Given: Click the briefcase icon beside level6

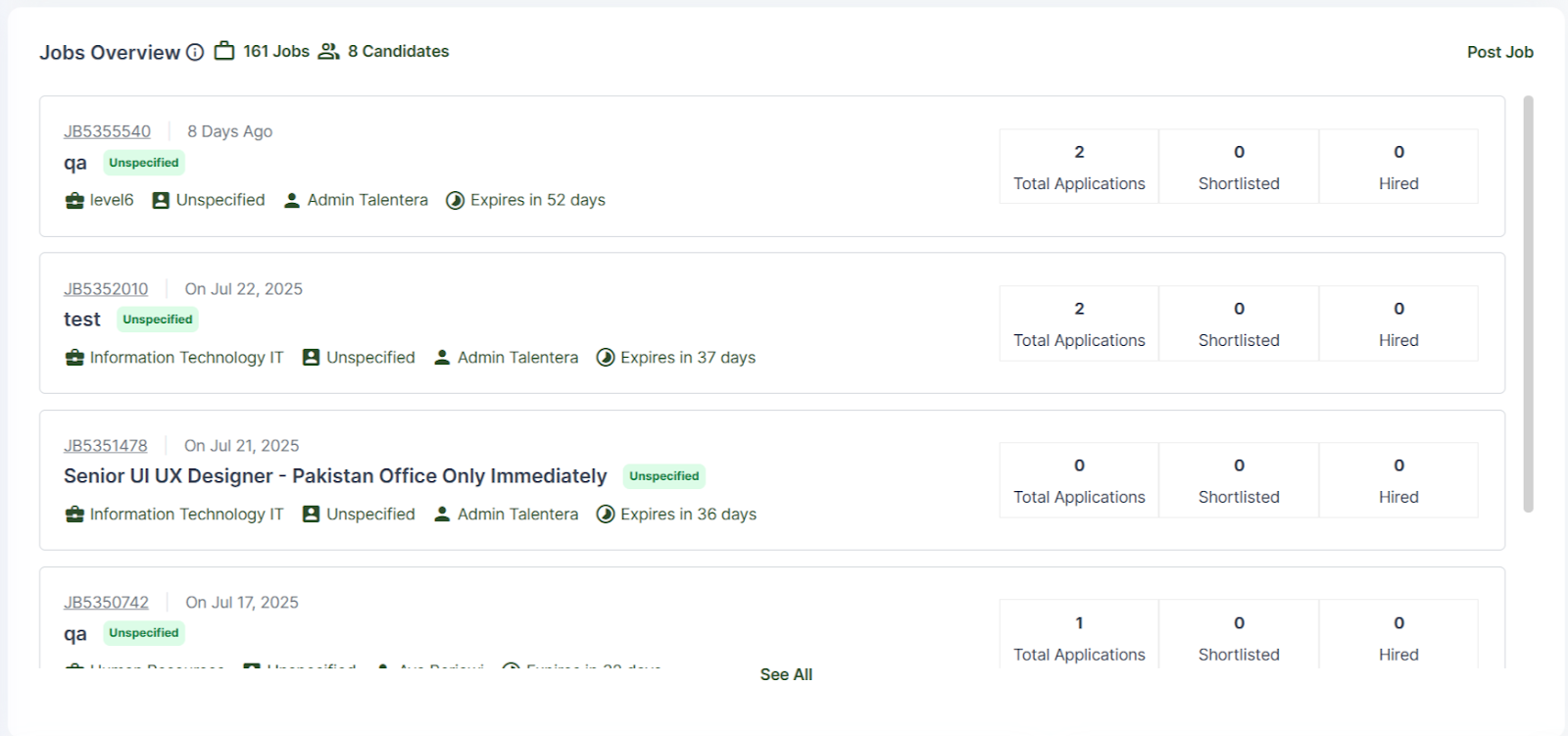Looking at the screenshot, I should click(x=74, y=201).
